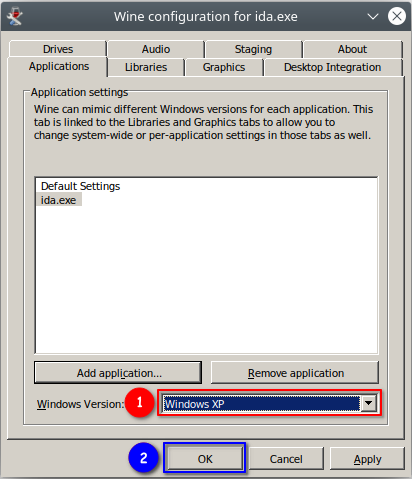
Task: Close the Wine configuration window
Action: 397,16
